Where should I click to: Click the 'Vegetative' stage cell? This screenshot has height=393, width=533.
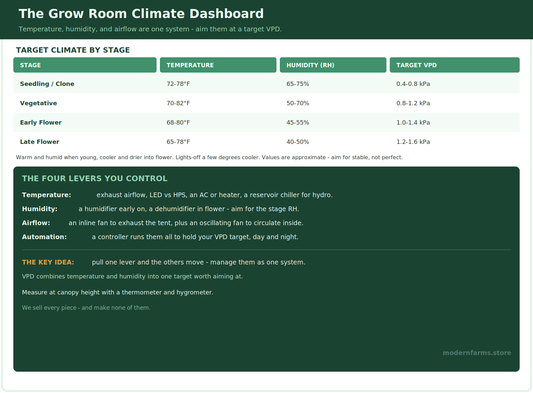[x=38, y=103]
